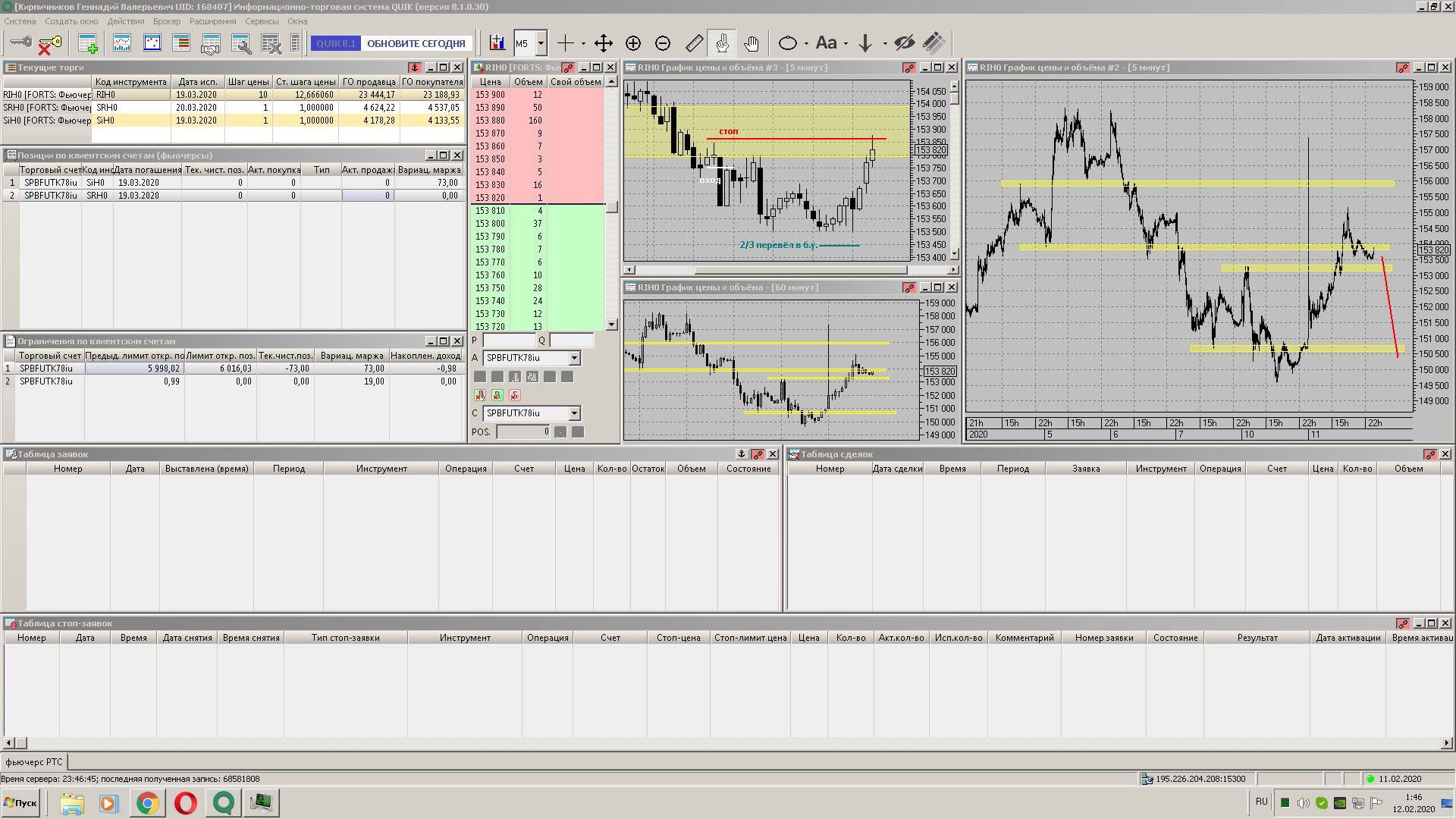
Task: Toggle the crossed-eye hide drawings icon
Action: 904,43
